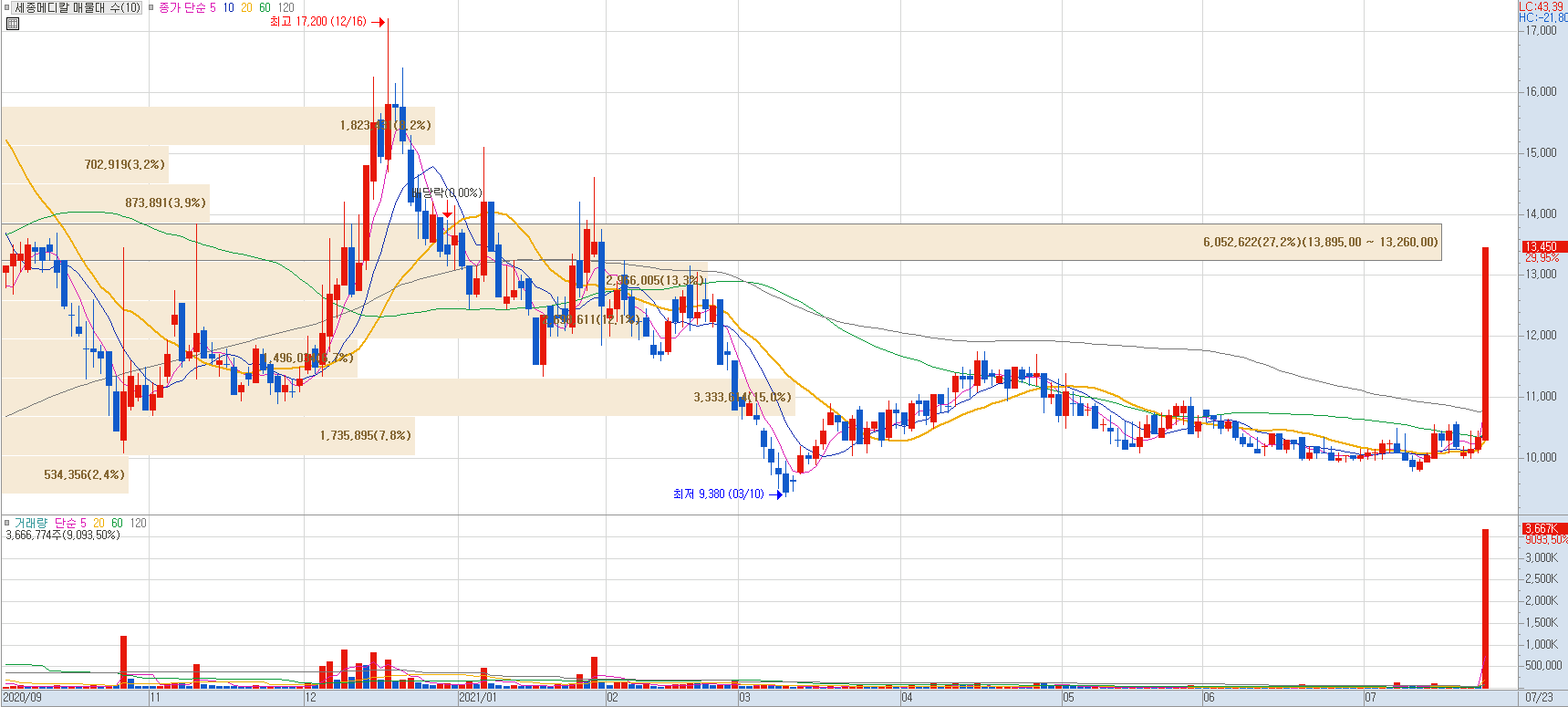
Task: Click the 873,891(3.9%) volume profile bar
Action: (x=106, y=203)
